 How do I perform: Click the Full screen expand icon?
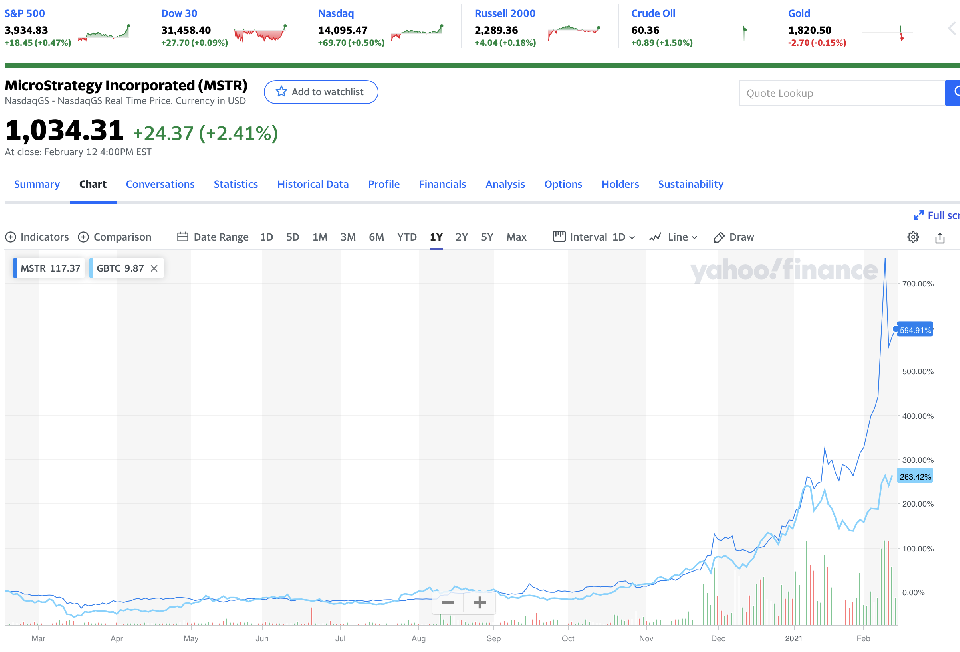click(x=918, y=215)
